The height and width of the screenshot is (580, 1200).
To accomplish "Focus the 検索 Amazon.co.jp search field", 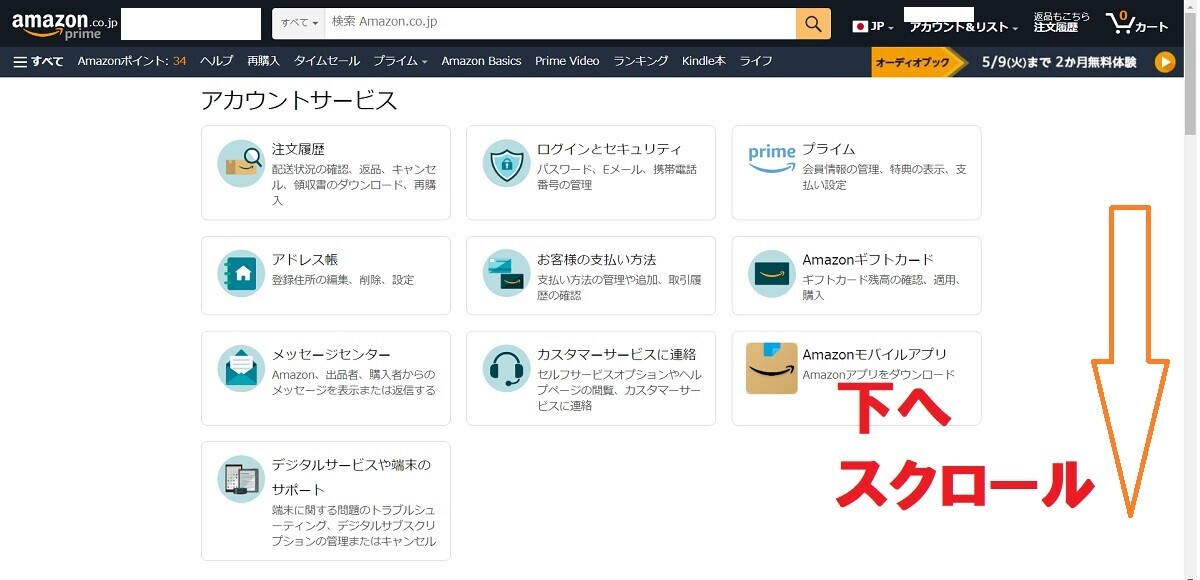I will pyautogui.click(x=560, y=23).
